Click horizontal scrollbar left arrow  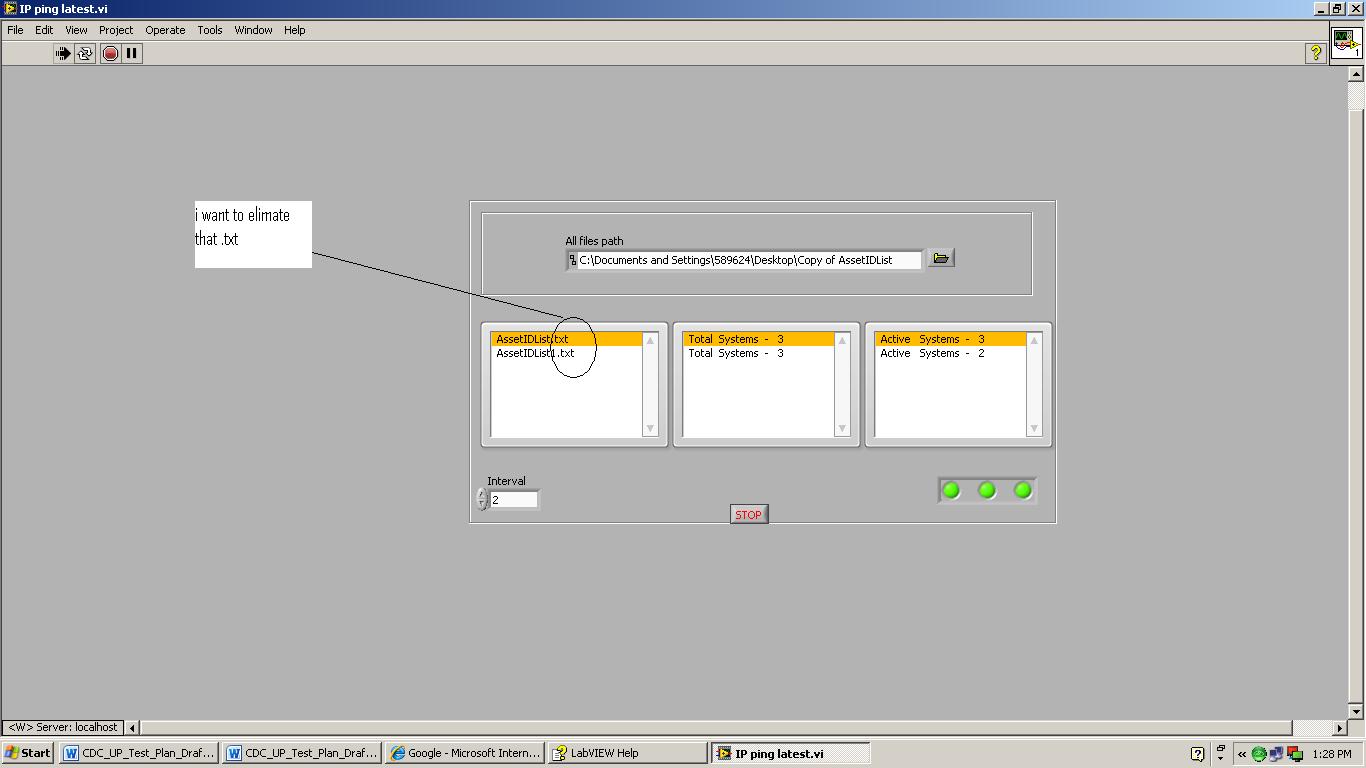pyautogui.click(x=132, y=727)
